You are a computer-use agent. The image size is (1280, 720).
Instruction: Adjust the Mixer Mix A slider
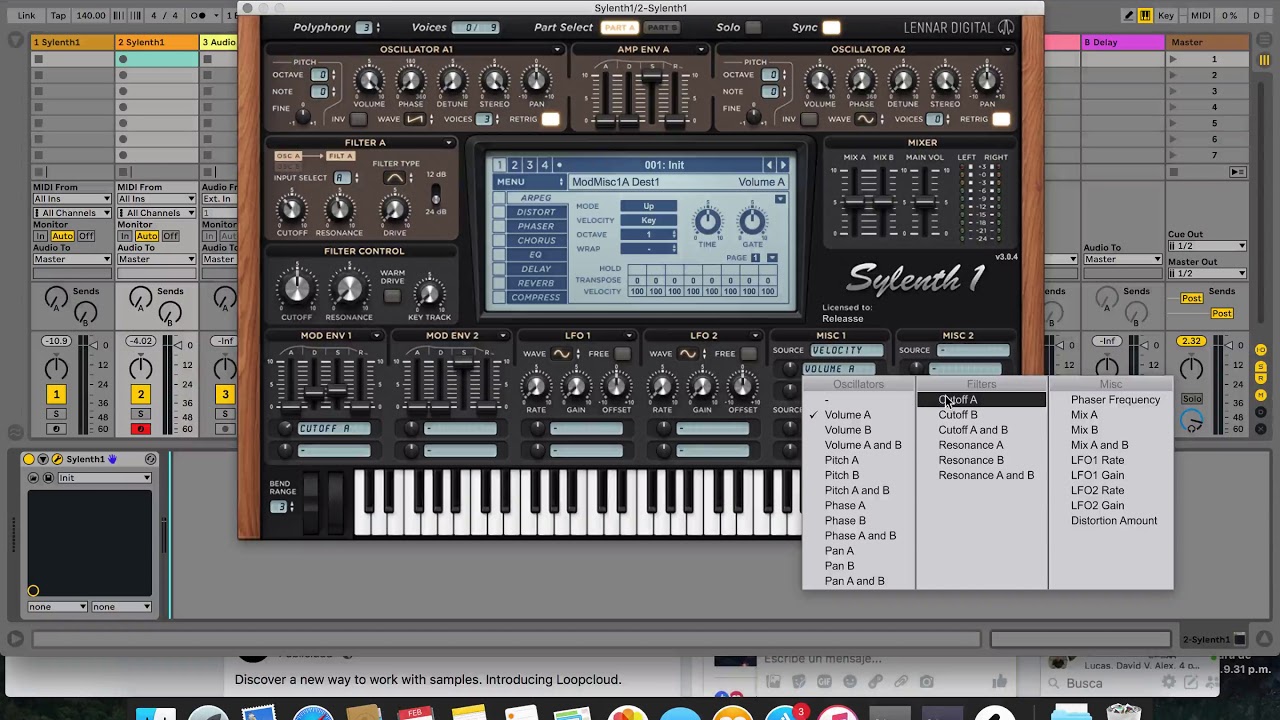[854, 203]
